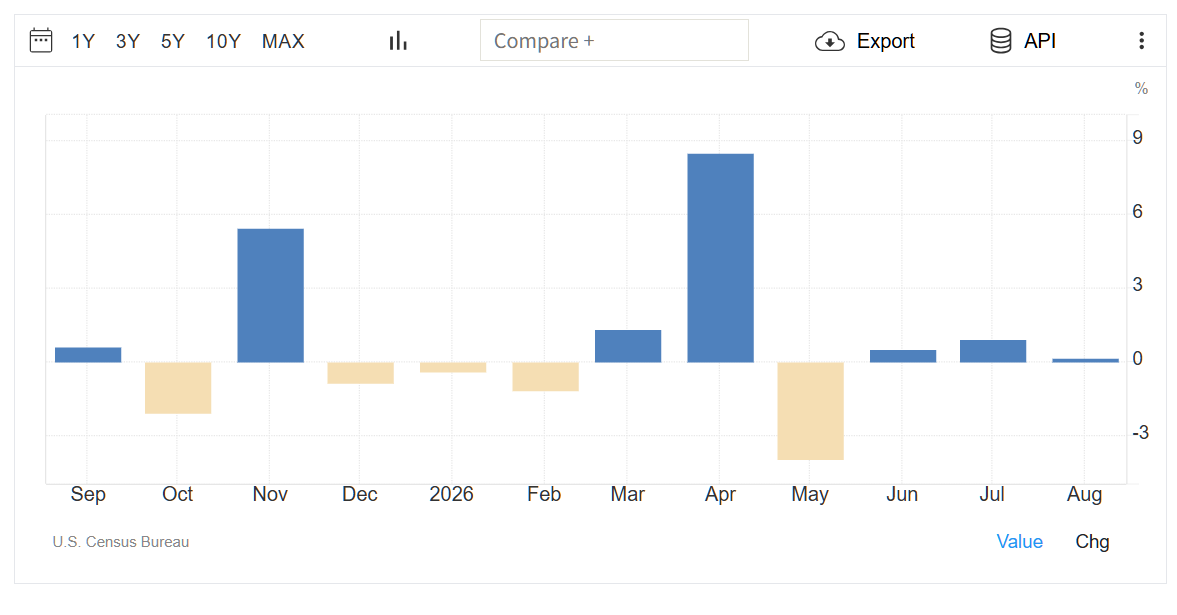The width and height of the screenshot is (1177, 615).
Task: Click the tall blue April bar
Action: click(x=721, y=258)
